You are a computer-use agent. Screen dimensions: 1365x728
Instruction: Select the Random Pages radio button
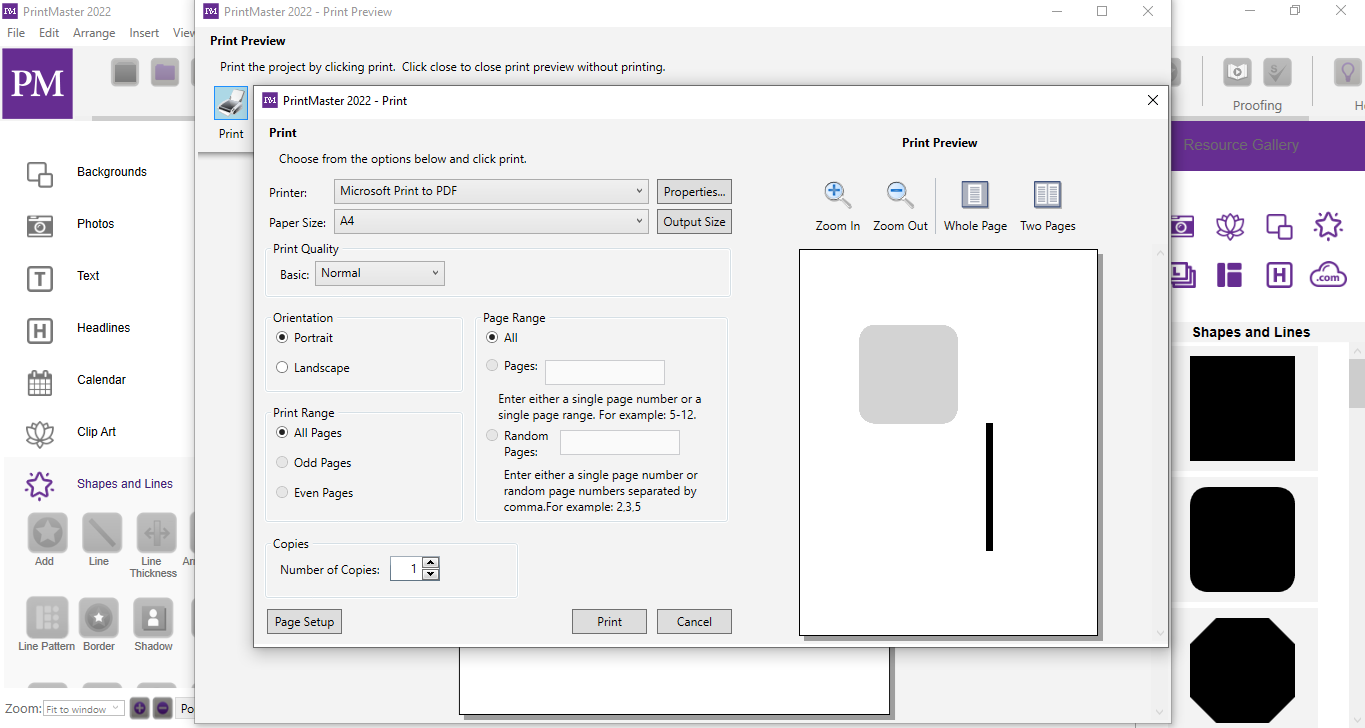pos(492,435)
